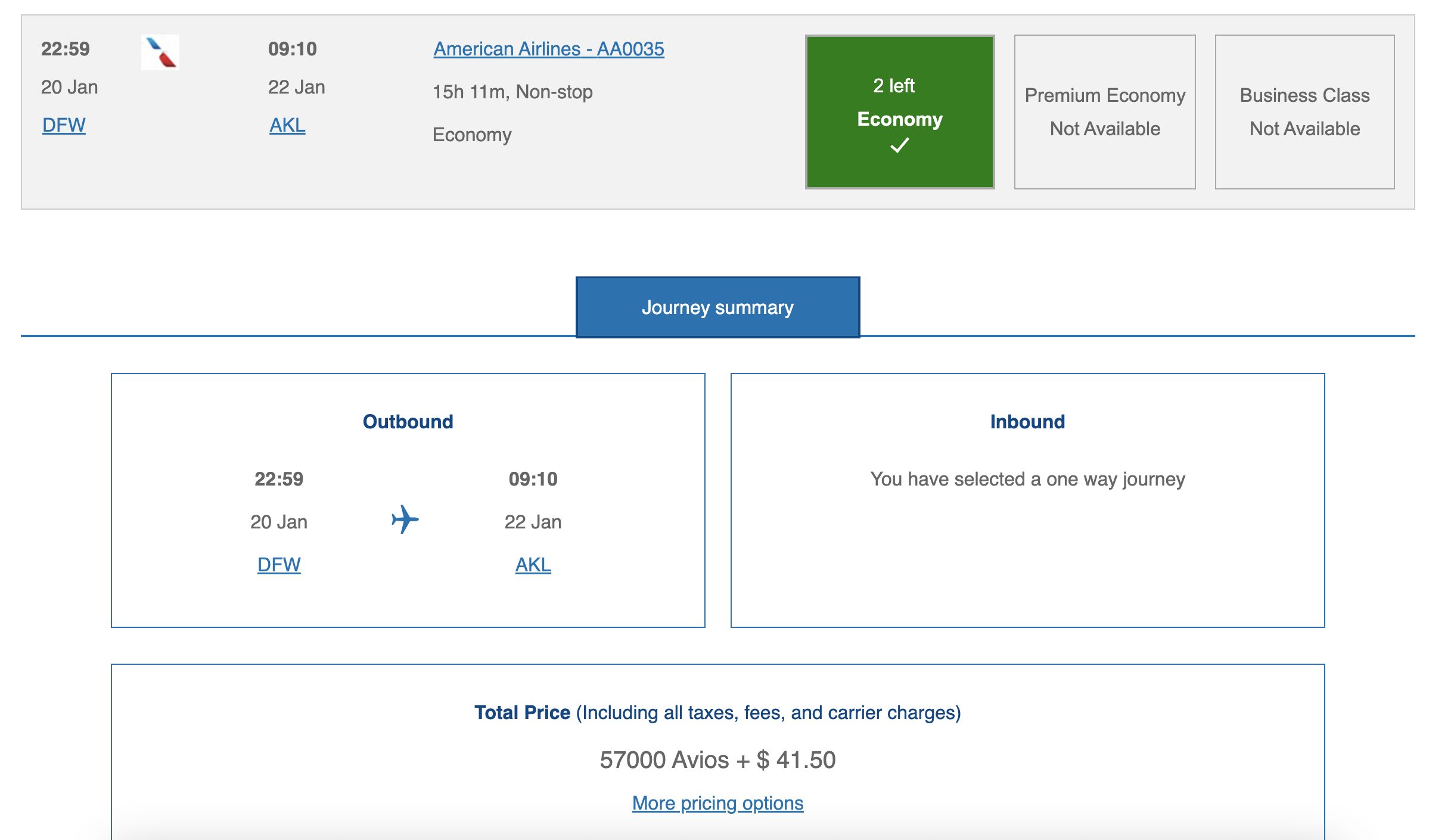The width and height of the screenshot is (1454, 840).
Task: Click the AKL link inside the Outbound summary
Action: point(533,565)
